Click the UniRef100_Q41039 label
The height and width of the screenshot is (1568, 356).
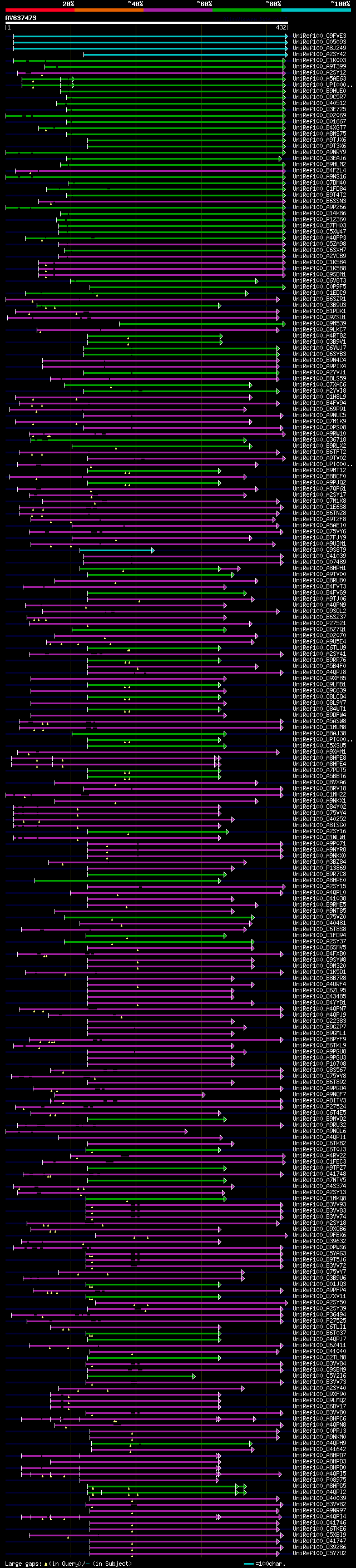coord(319,556)
